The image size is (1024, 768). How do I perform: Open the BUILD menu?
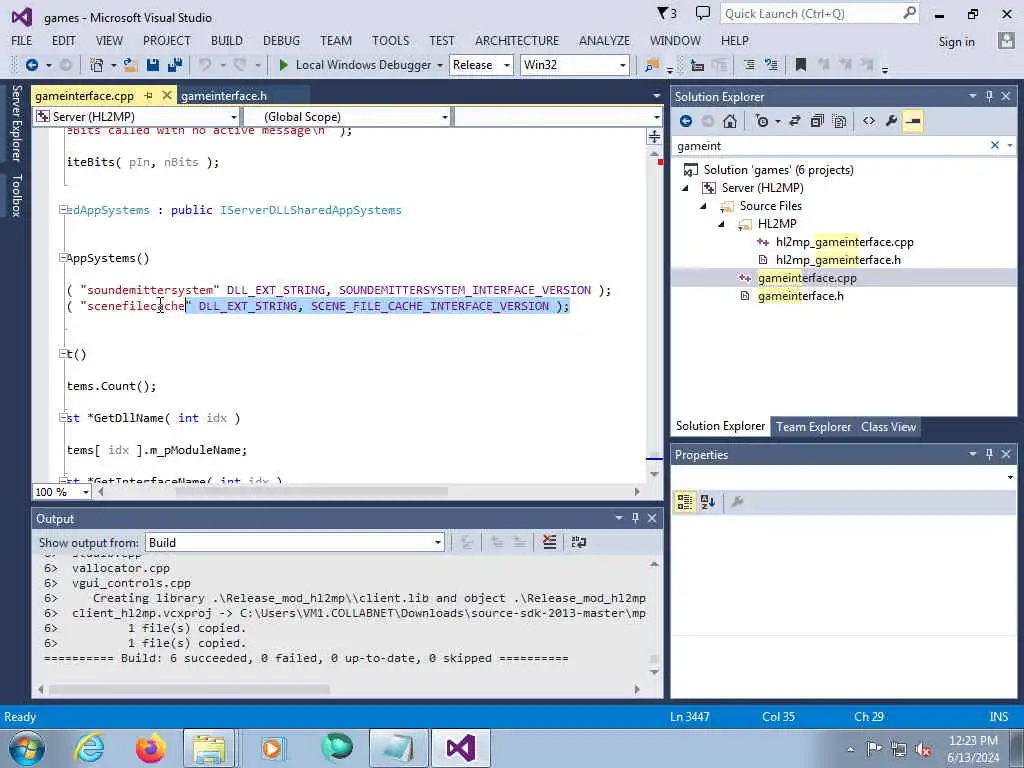(x=227, y=40)
